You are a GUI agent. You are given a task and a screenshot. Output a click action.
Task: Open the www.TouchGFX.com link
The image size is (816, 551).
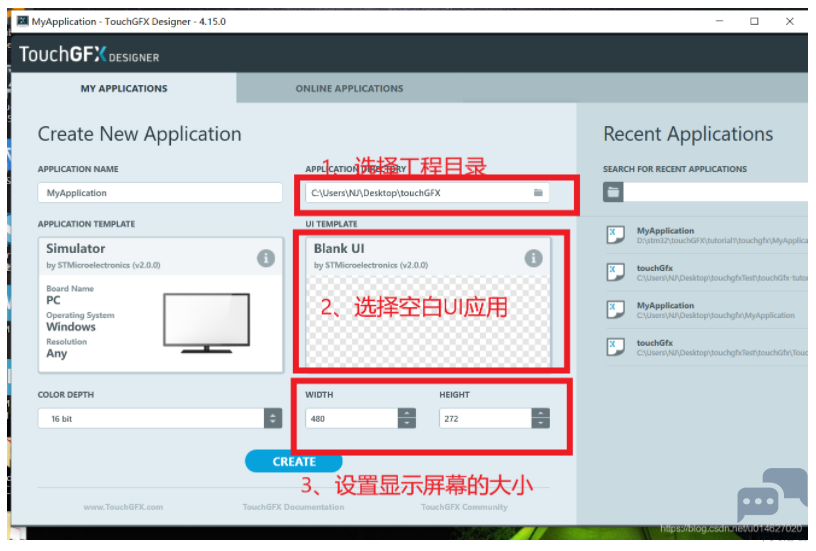(123, 507)
